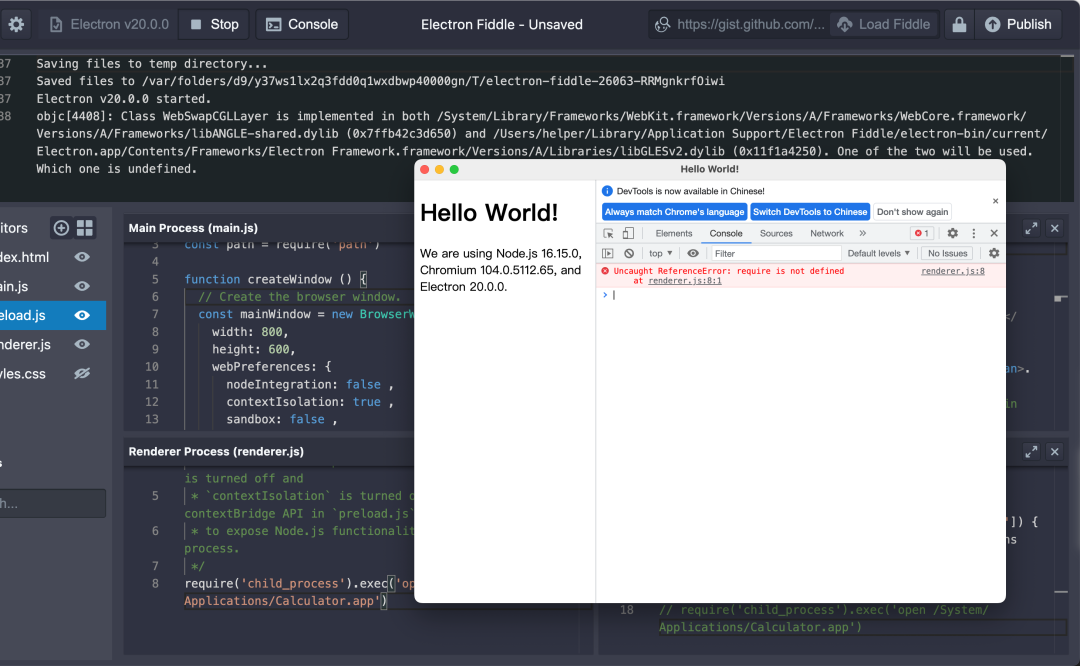This screenshot has width=1080, height=666.
Task: Switch to the DevTools Elements tab
Action: (674, 233)
